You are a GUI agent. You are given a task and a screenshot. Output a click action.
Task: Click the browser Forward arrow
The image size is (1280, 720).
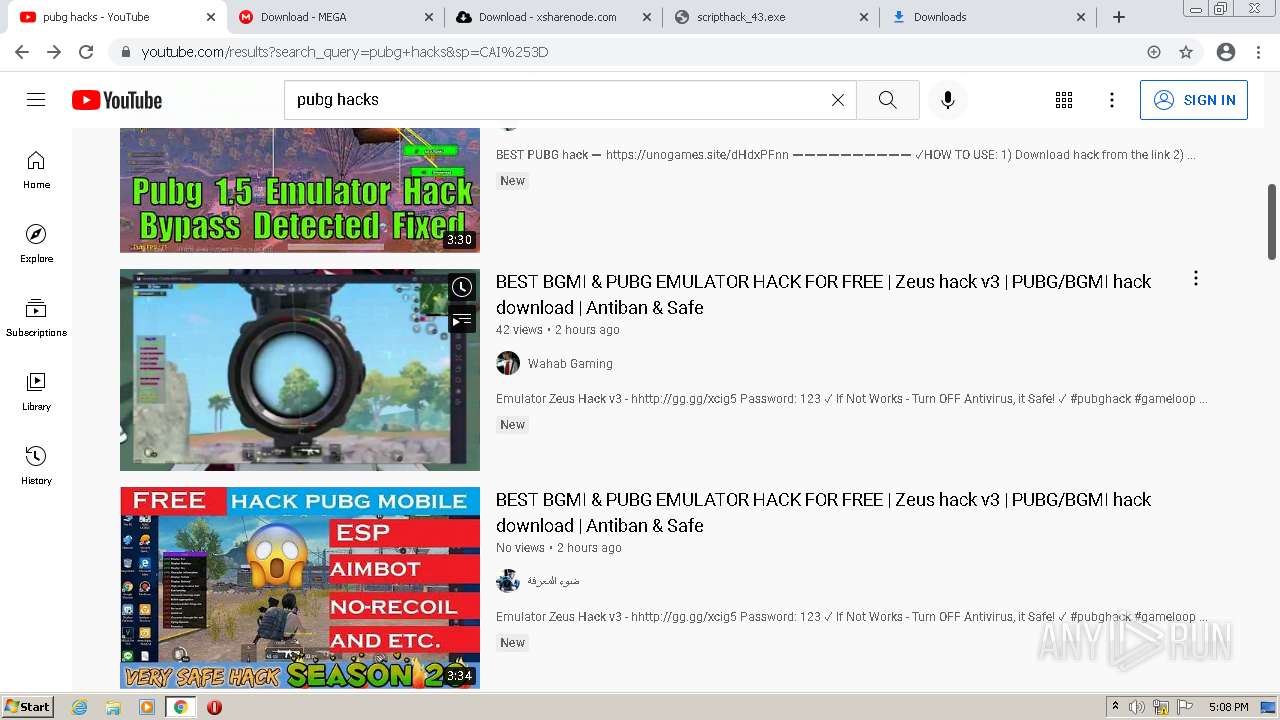(x=54, y=52)
